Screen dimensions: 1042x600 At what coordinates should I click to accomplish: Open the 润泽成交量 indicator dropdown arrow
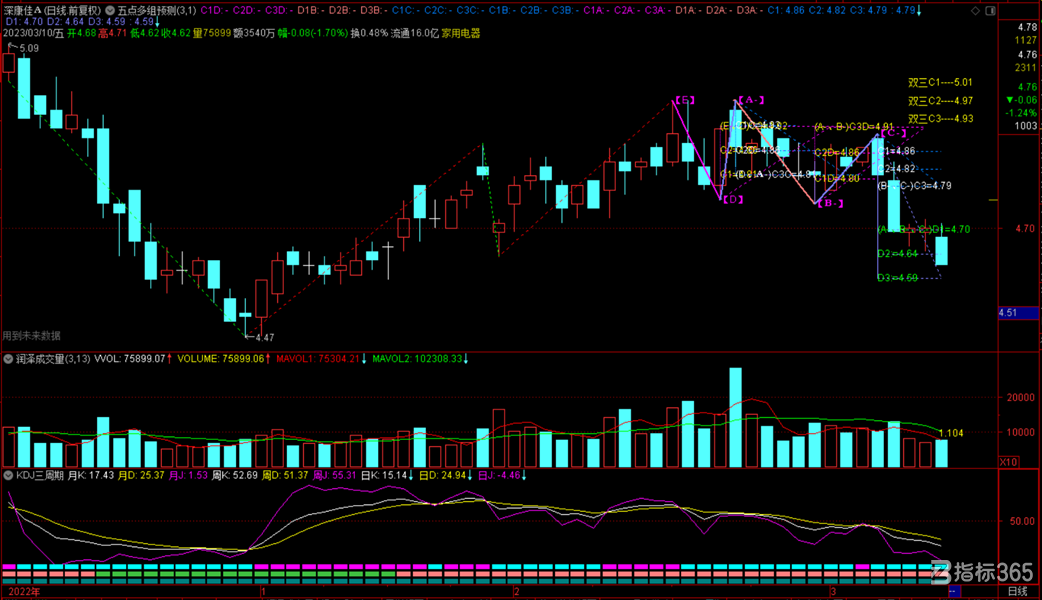pos(8,359)
